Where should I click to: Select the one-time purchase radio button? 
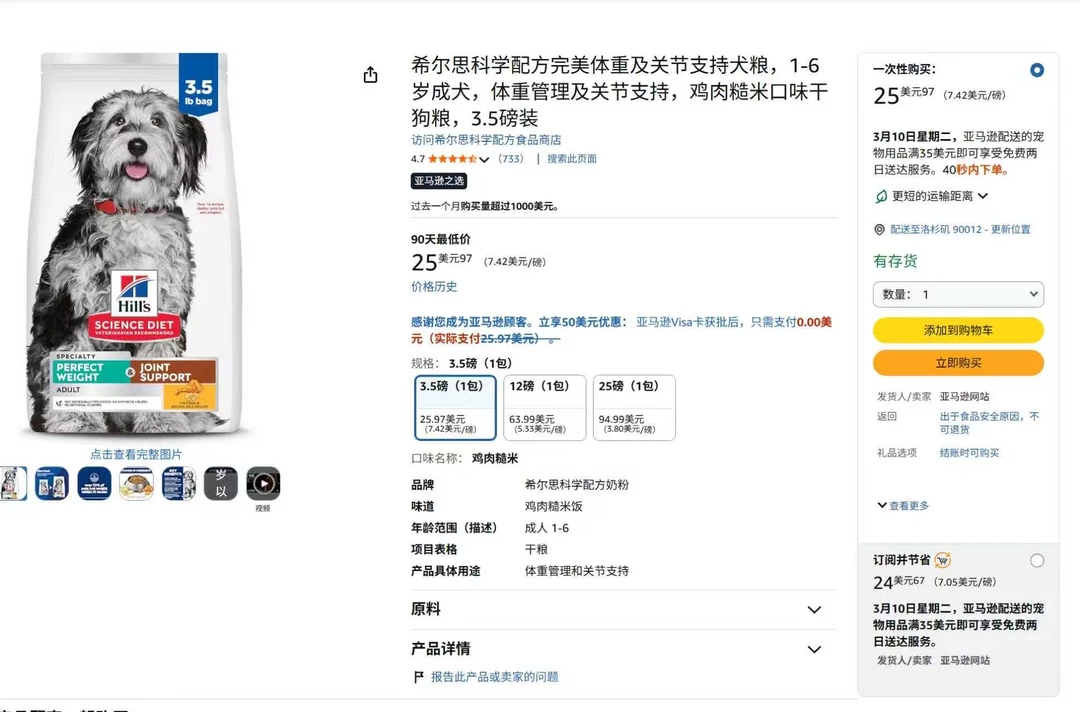tap(1037, 70)
